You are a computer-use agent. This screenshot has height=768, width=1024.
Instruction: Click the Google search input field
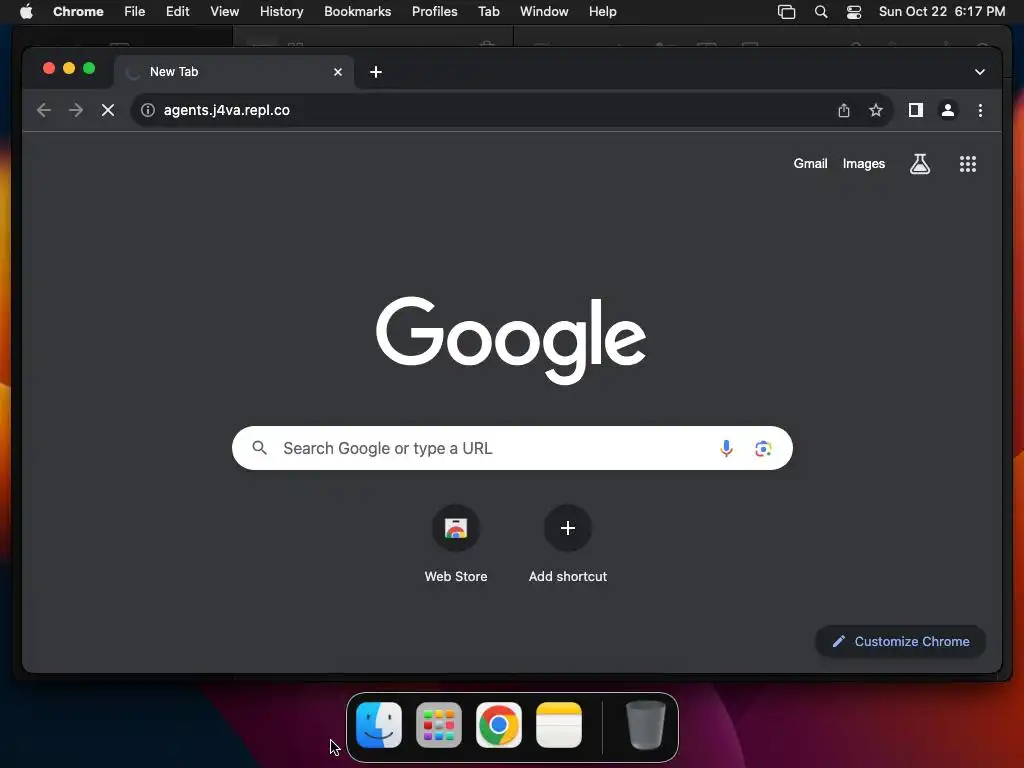(512, 448)
